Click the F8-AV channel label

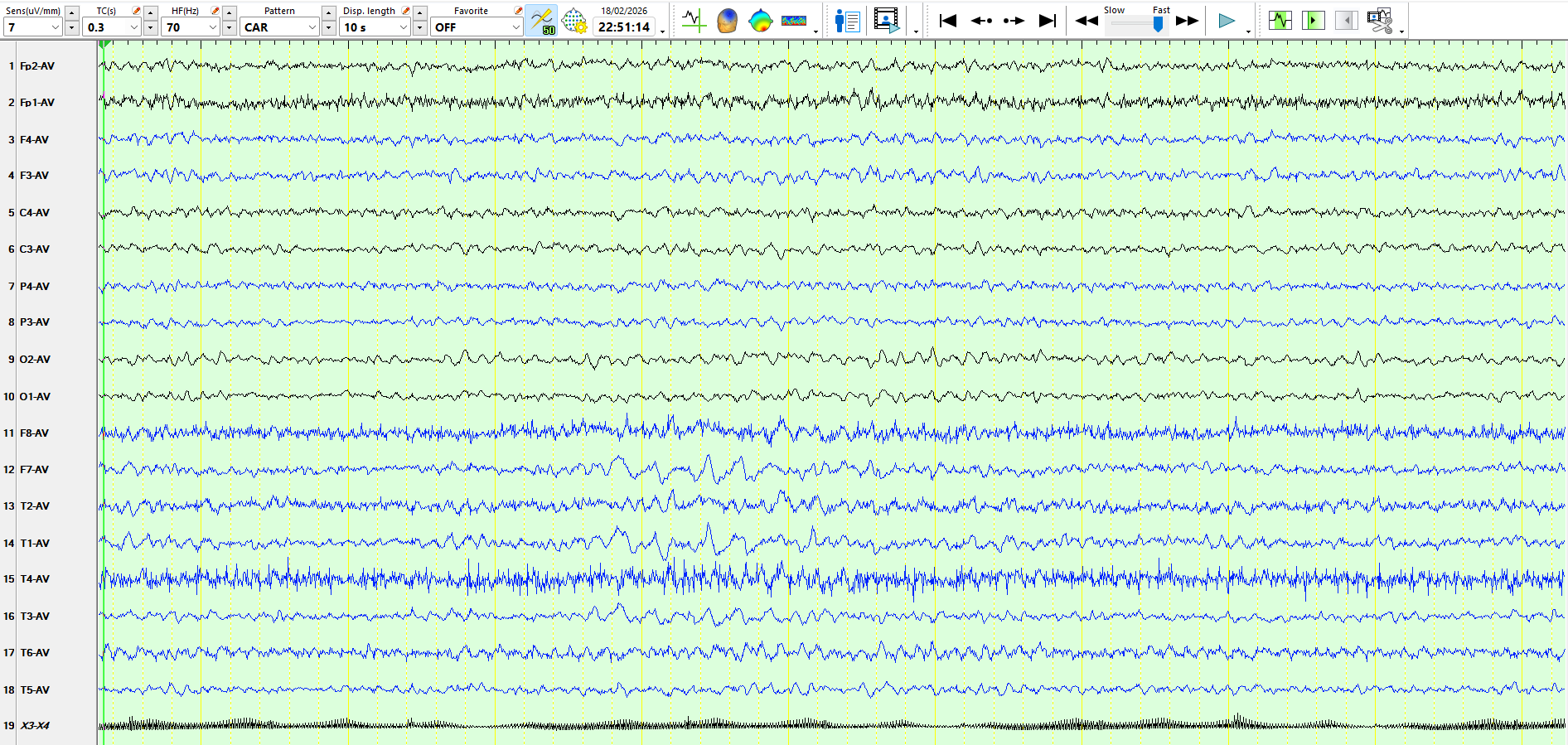(35, 433)
